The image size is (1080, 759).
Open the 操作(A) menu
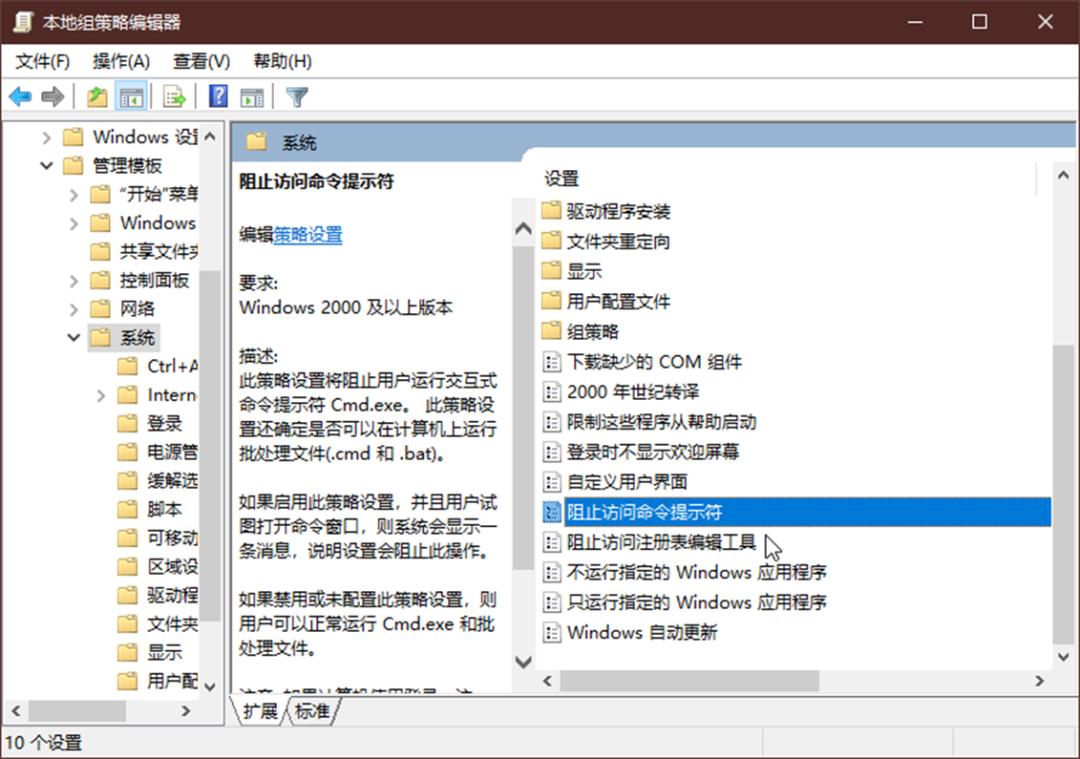[x=121, y=61]
